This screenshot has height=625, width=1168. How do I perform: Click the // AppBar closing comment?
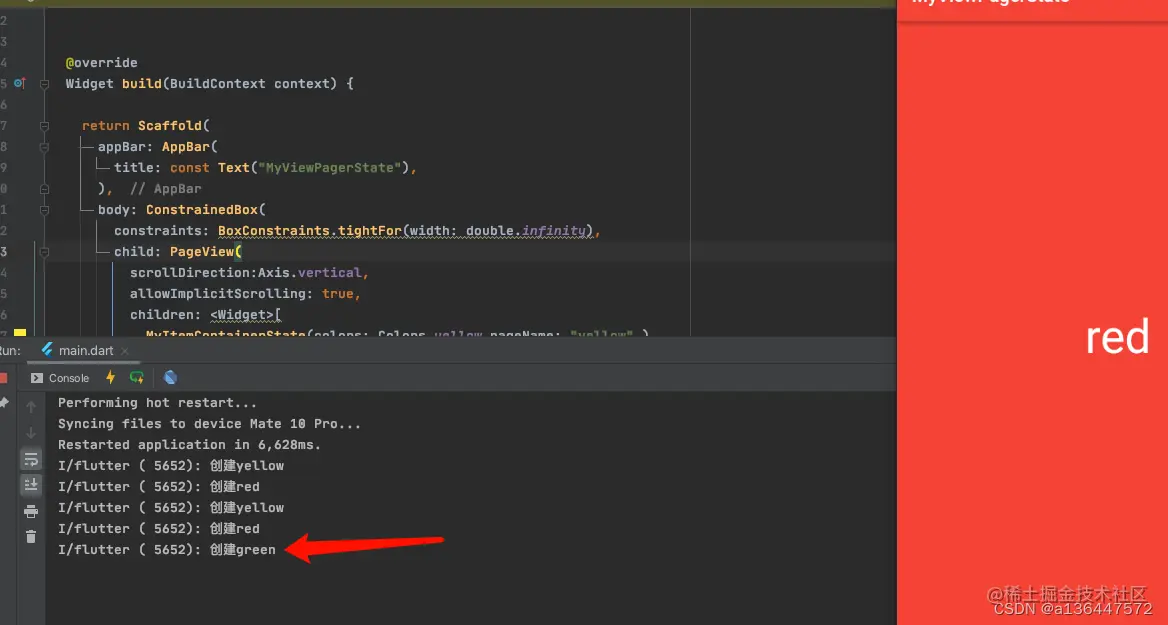(165, 188)
